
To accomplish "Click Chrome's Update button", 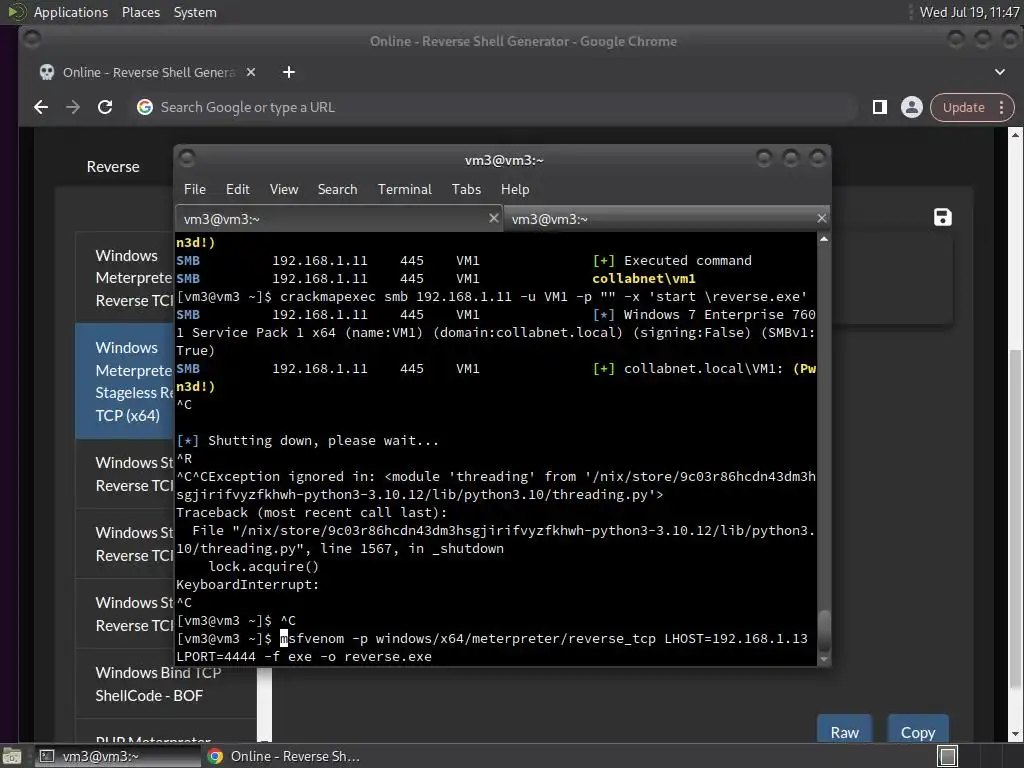I will (963, 108).
